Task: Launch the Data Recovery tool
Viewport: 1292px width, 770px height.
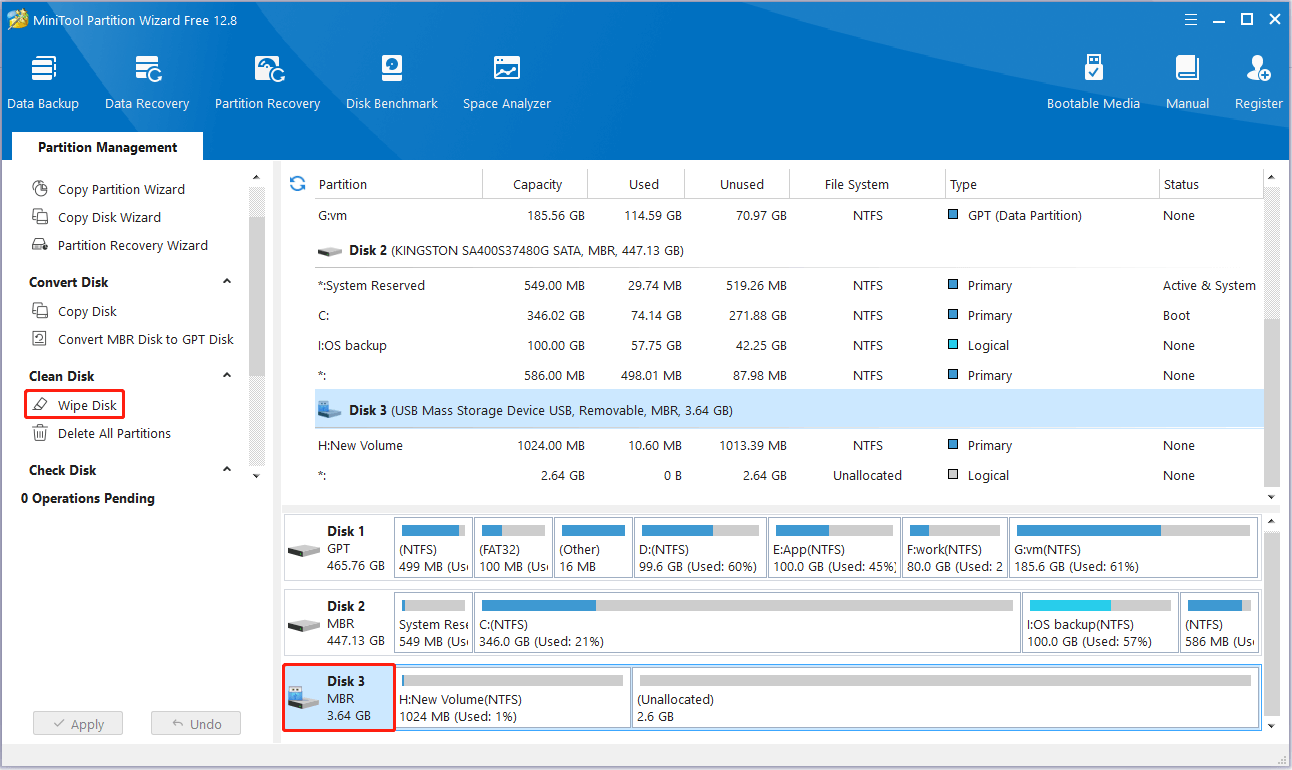Action: pyautogui.click(x=147, y=81)
